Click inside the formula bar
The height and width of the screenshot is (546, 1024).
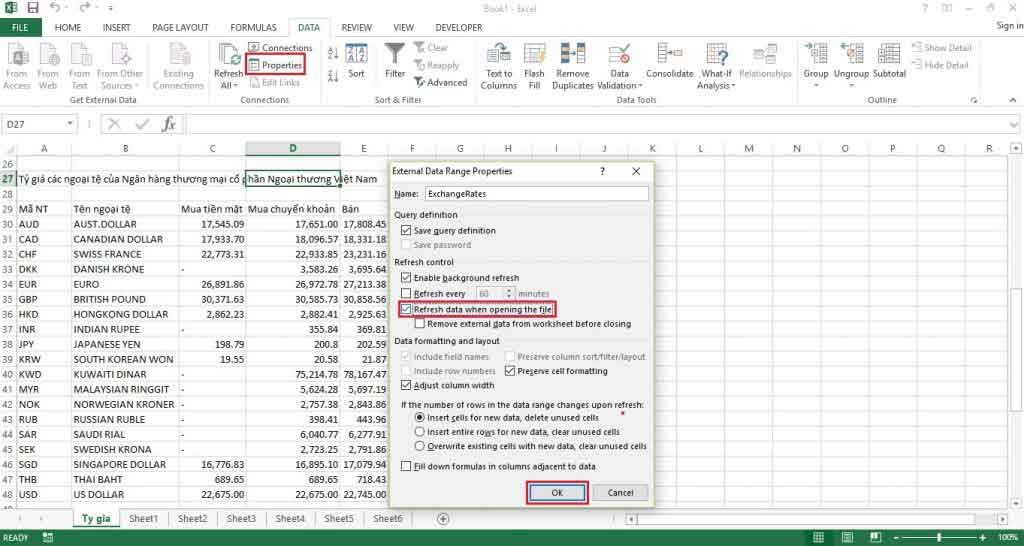598,124
